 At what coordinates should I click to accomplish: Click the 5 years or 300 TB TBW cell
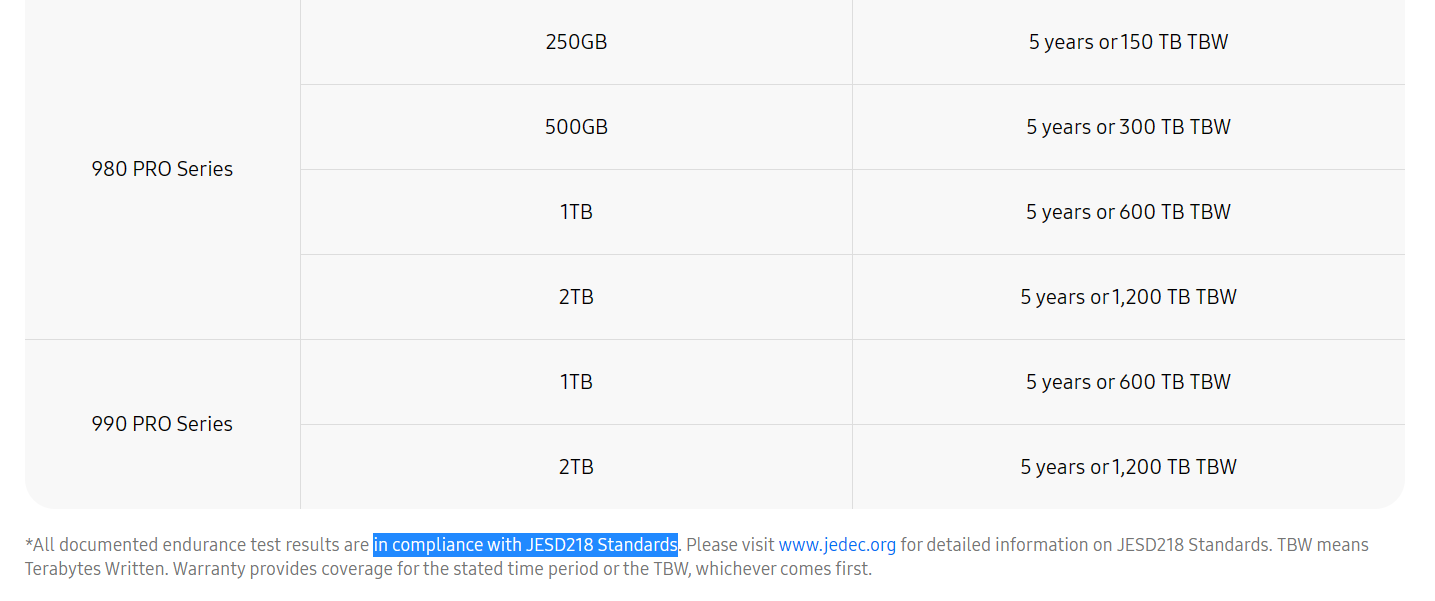tap(1128, 127)
